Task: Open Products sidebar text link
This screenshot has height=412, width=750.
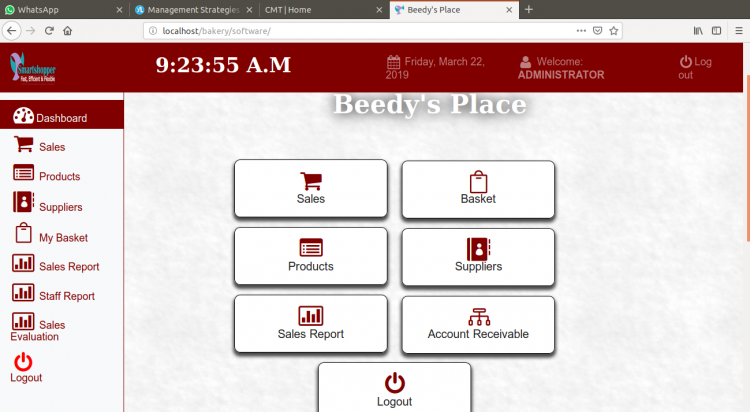Action: point(59,177)
